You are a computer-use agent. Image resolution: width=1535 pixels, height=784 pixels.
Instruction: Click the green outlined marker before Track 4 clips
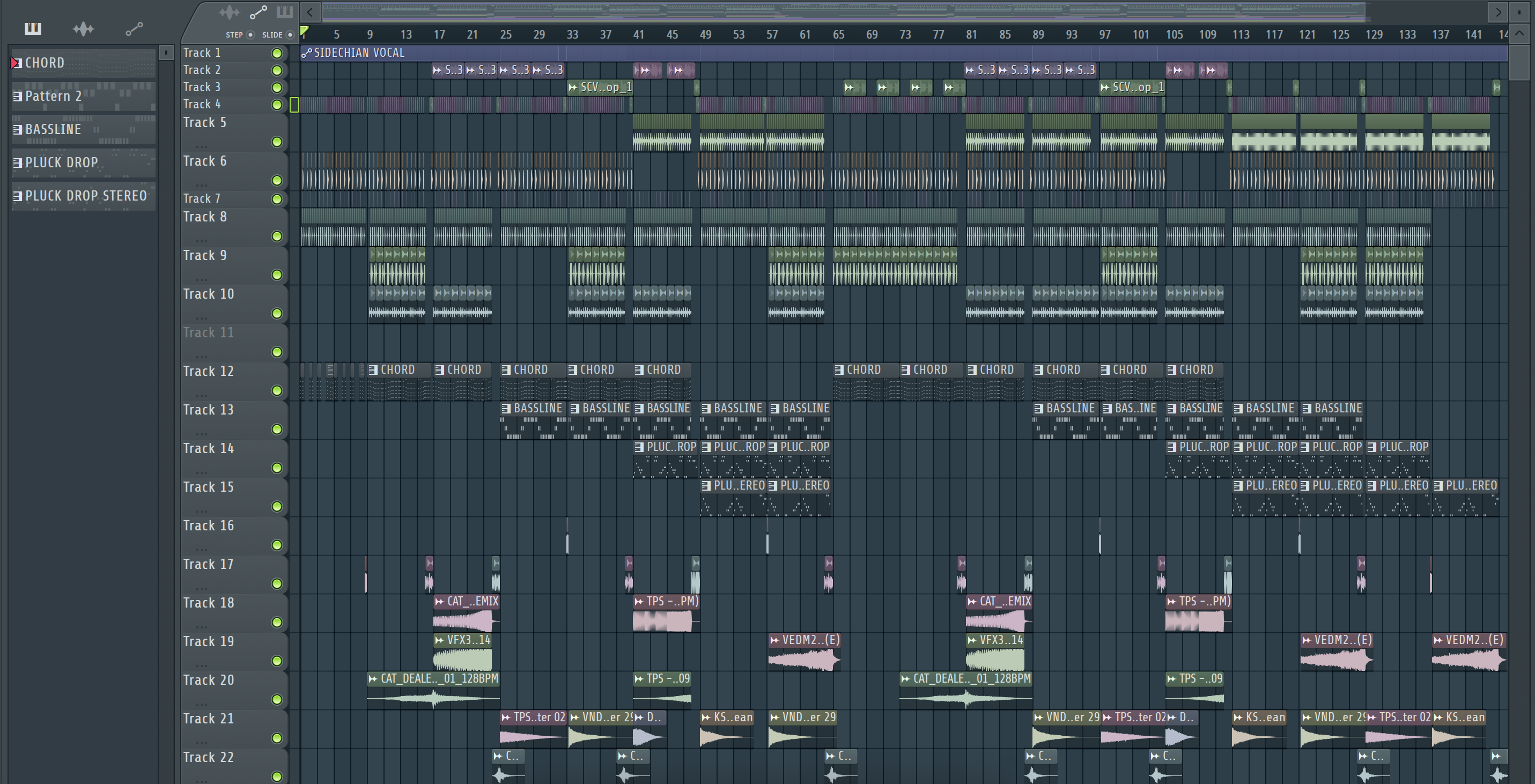(294, 105)
